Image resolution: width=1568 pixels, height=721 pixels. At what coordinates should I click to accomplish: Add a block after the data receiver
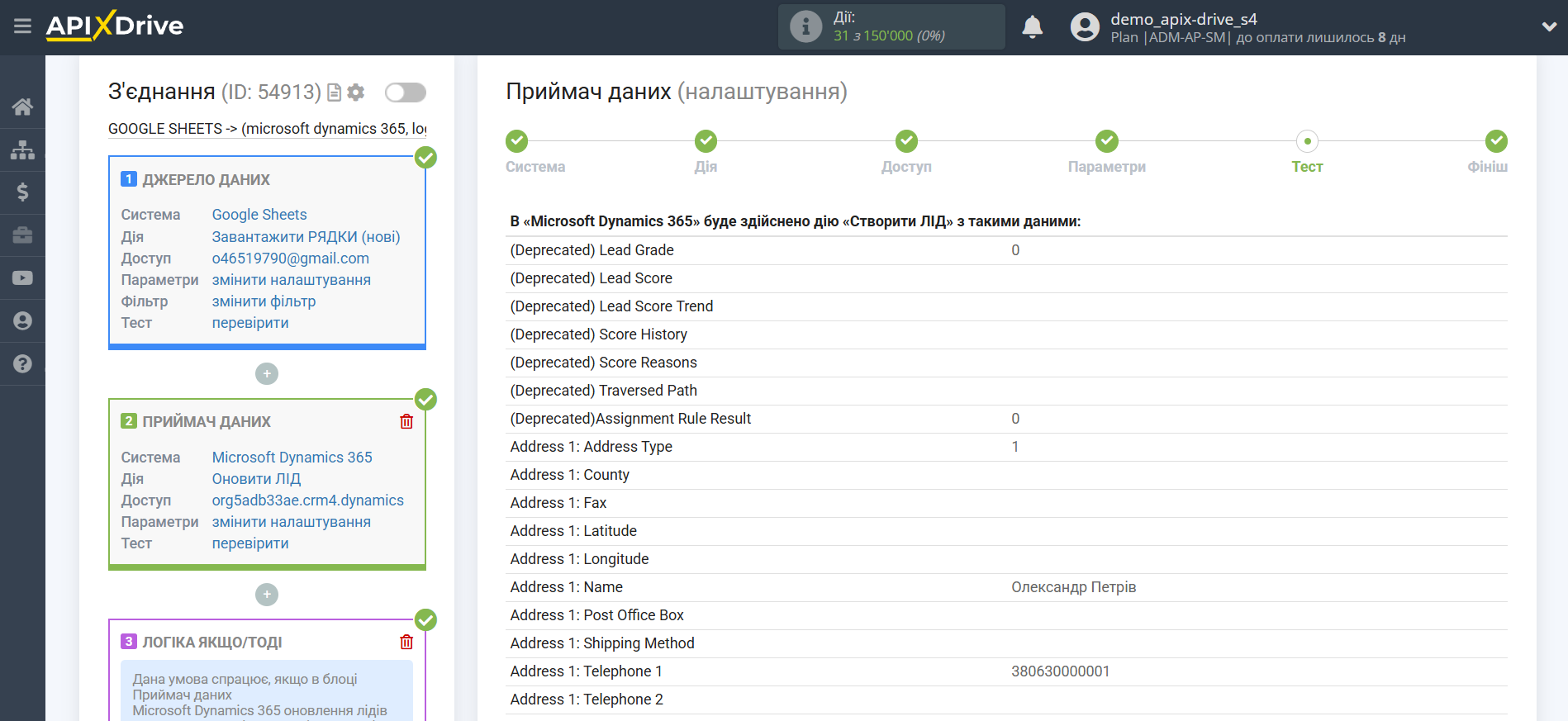pos(267,595)
